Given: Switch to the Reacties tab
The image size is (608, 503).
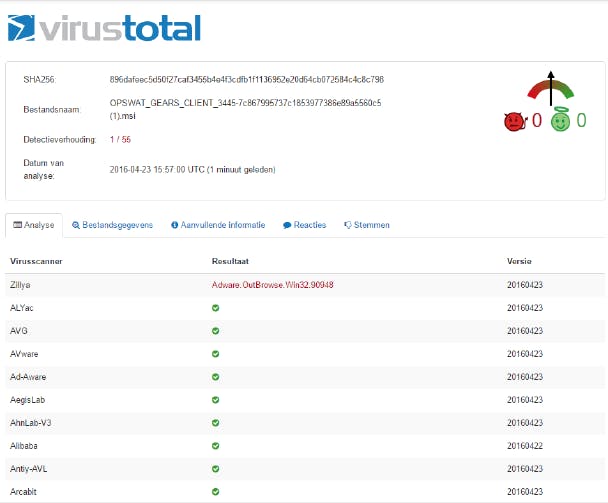Looking at the screenshot, I should point(305,225).
